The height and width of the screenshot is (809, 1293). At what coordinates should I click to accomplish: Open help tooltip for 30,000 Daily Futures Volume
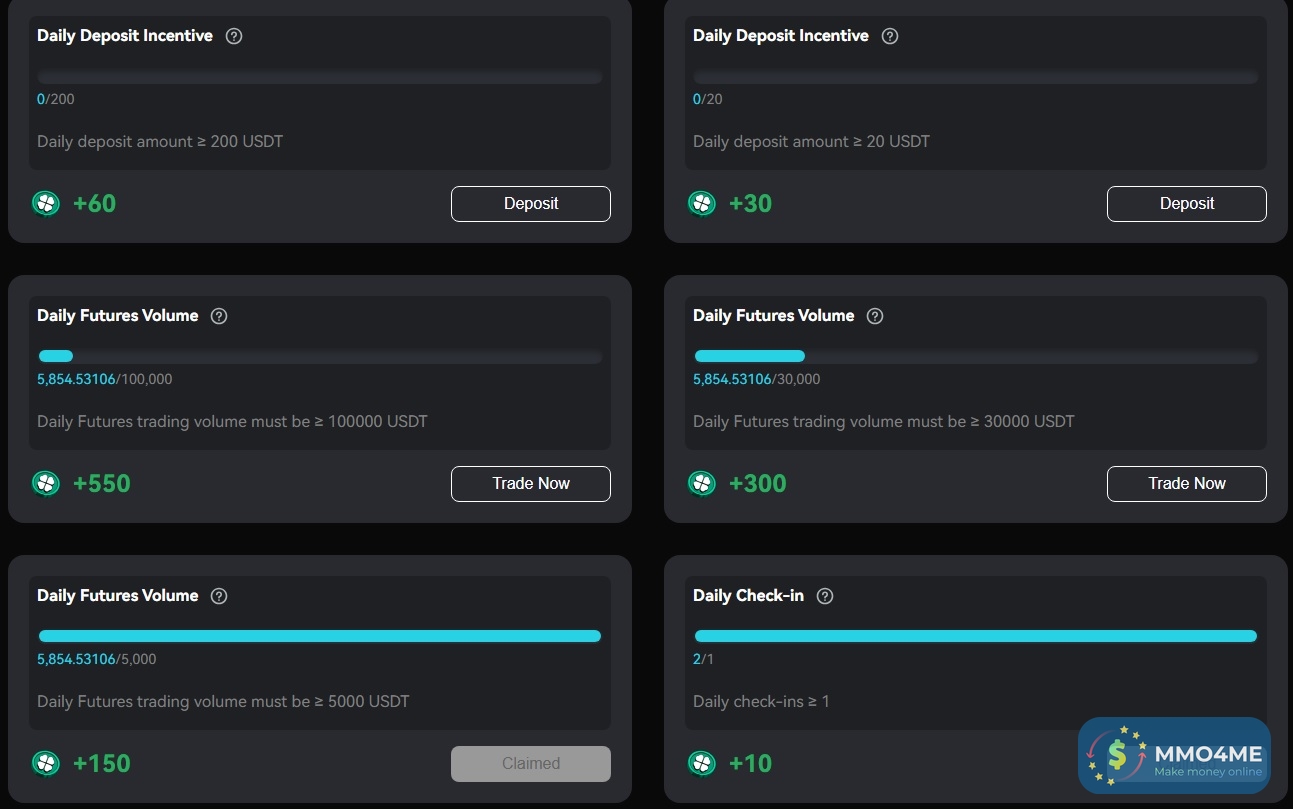click(875, 316)
